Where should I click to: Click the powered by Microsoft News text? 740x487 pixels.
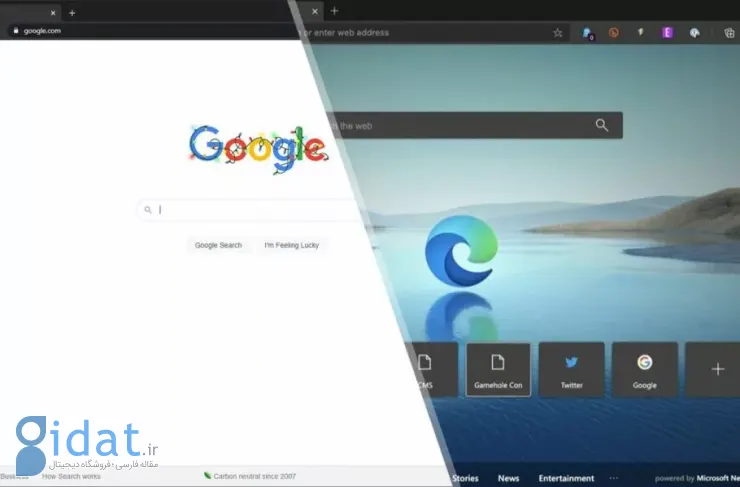pyautogui.click(x=697, y=479)
